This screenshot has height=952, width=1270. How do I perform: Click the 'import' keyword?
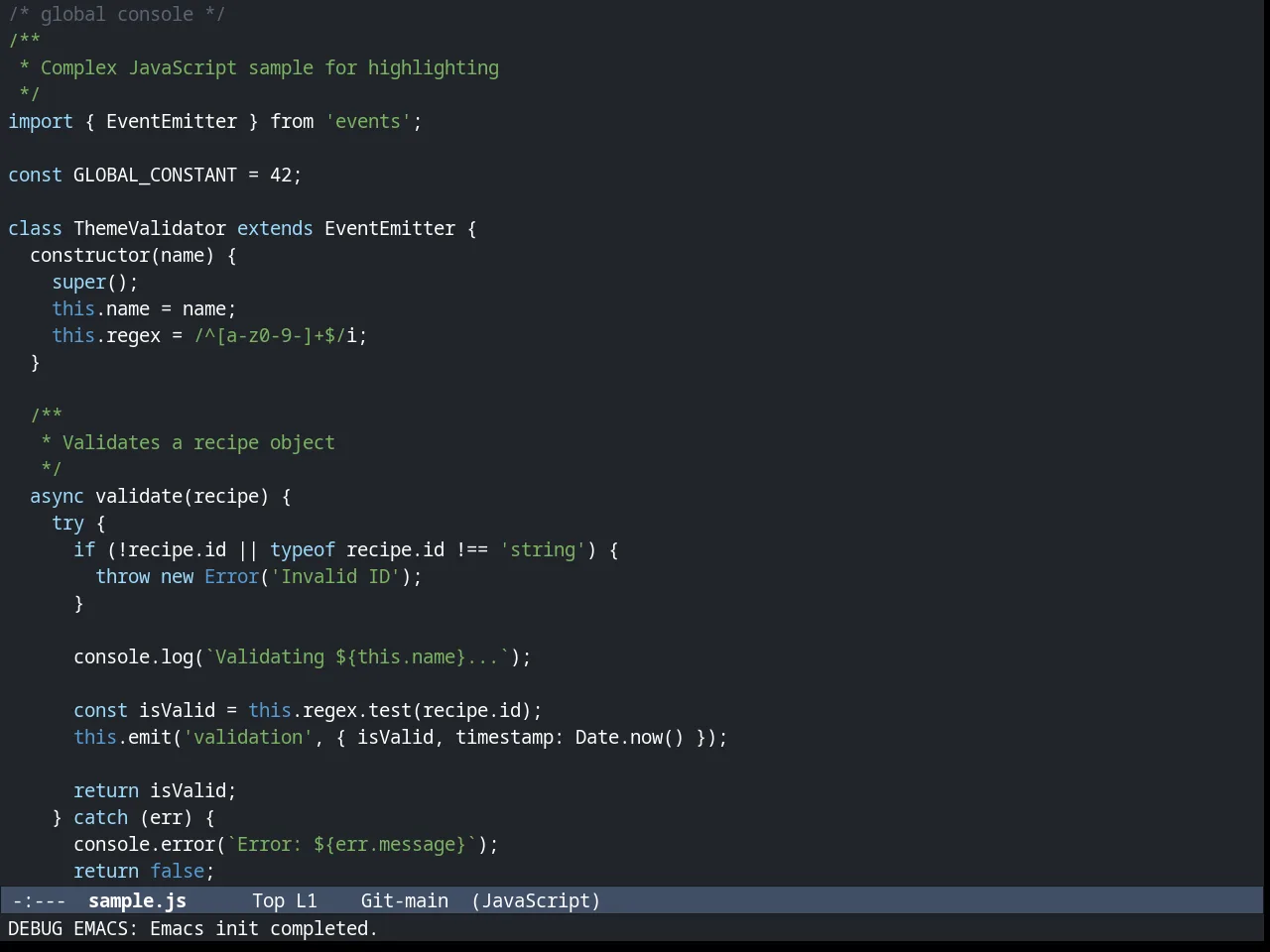[x=41, y=121]
